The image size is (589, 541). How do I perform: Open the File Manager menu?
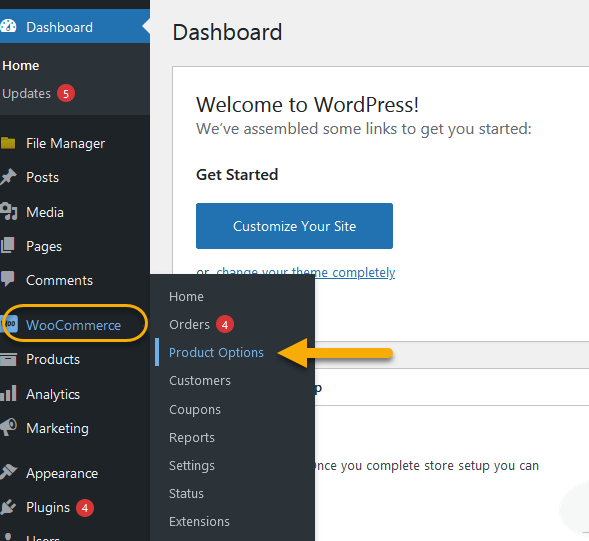75,143
